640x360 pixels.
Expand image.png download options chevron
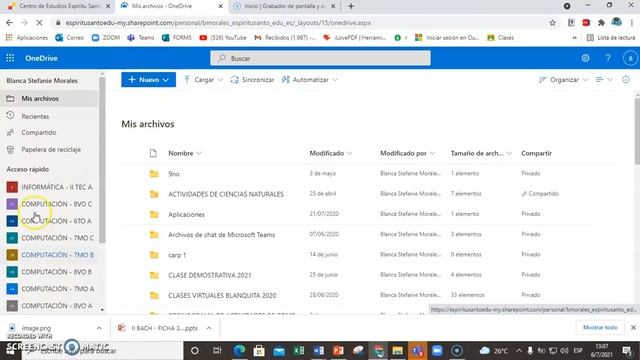(x=99, y=328)
